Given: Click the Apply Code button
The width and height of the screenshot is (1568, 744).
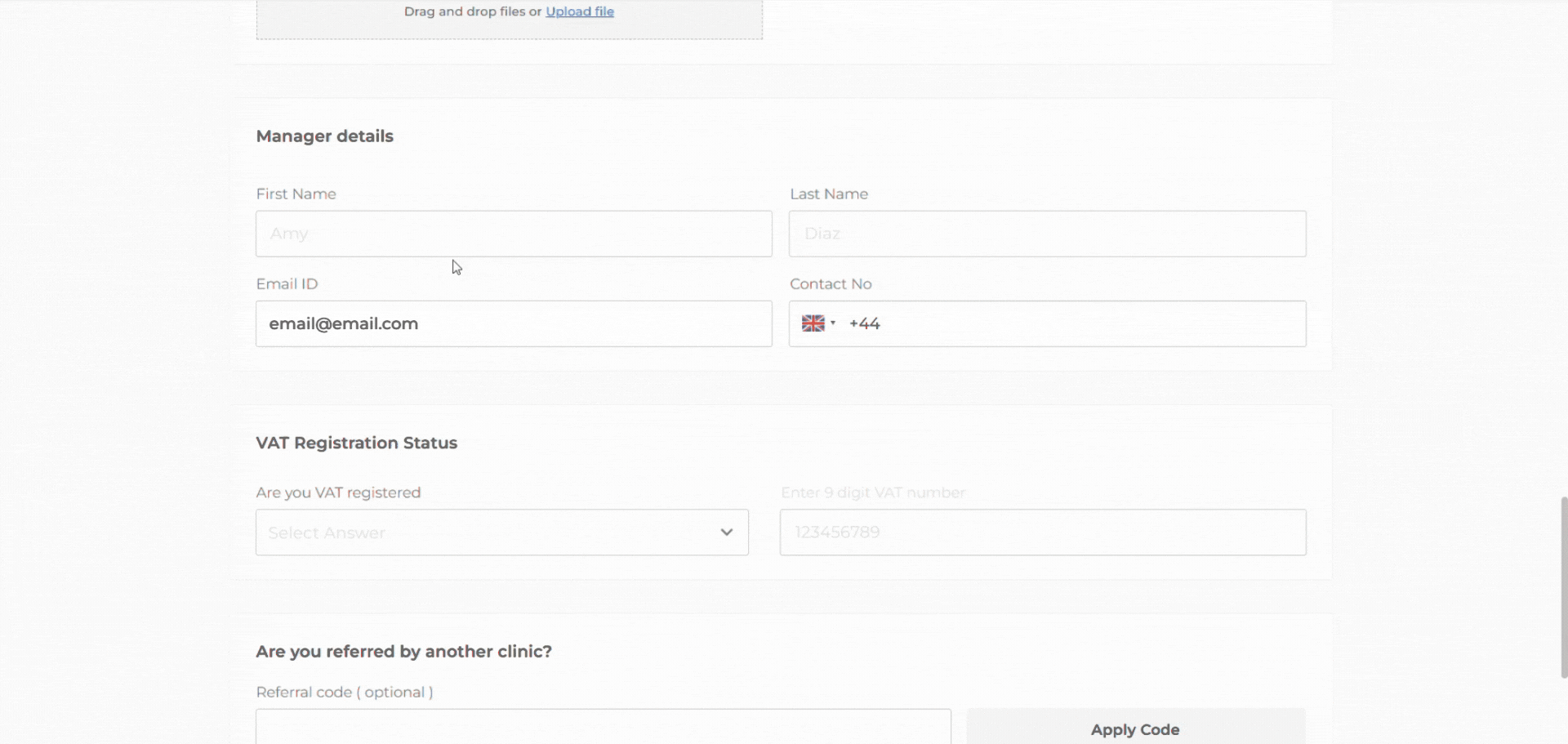Looking at the screenshot, I should click(x=1136, y=727).
